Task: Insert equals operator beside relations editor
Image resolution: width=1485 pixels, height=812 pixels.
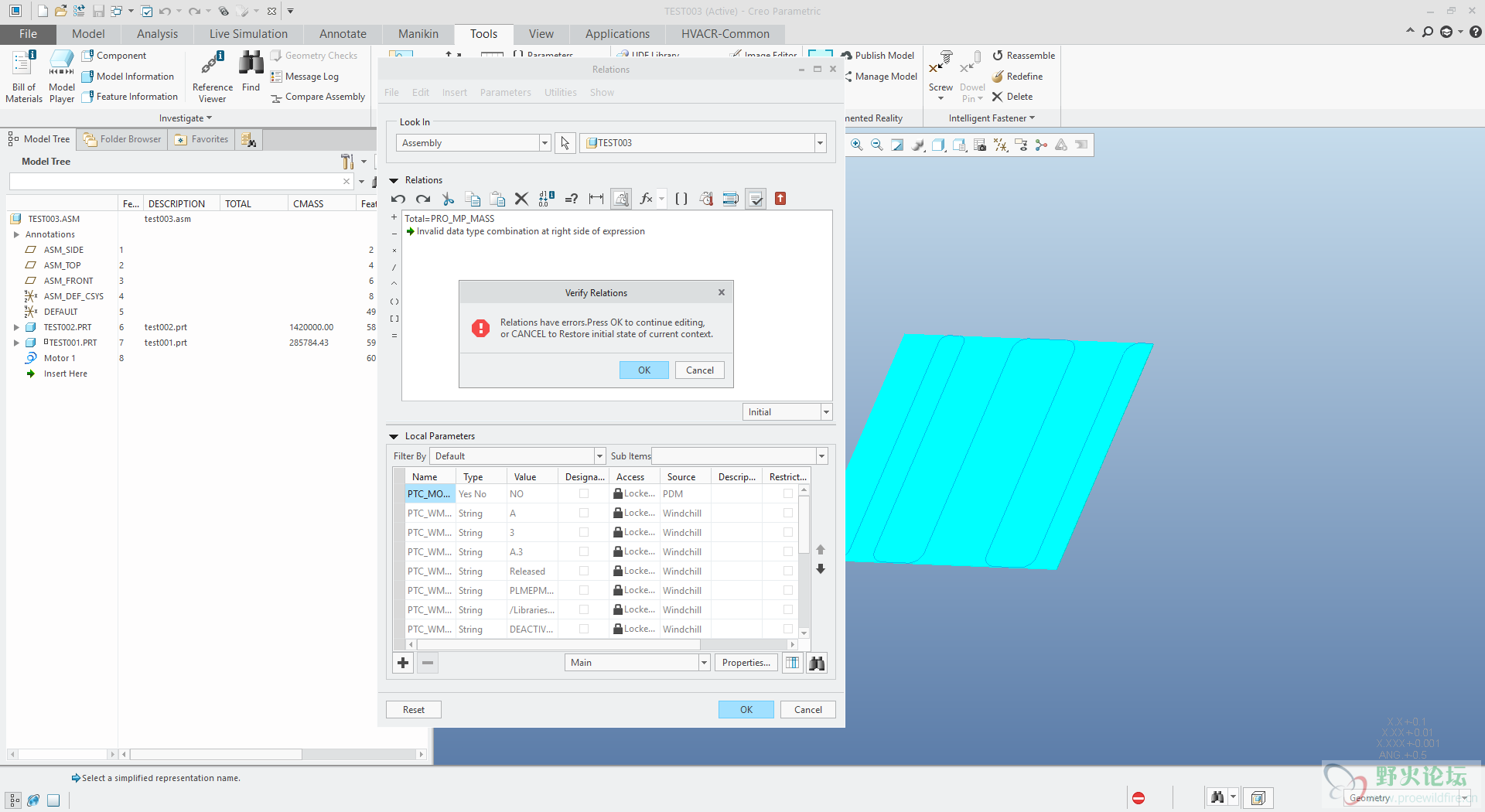Action: pos(394,336)
